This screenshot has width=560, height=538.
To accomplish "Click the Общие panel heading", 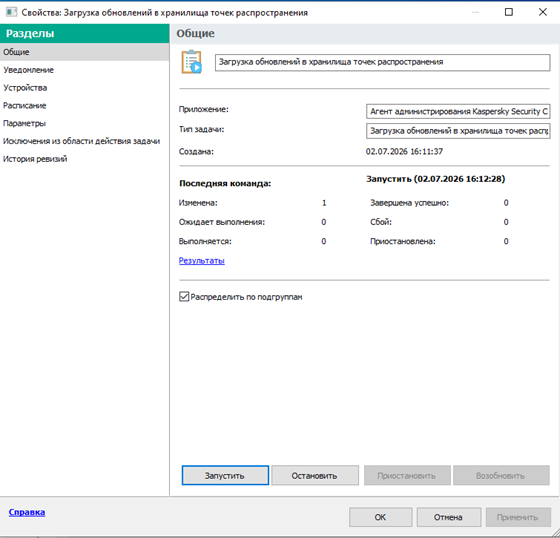I will (x=196, y=33).
